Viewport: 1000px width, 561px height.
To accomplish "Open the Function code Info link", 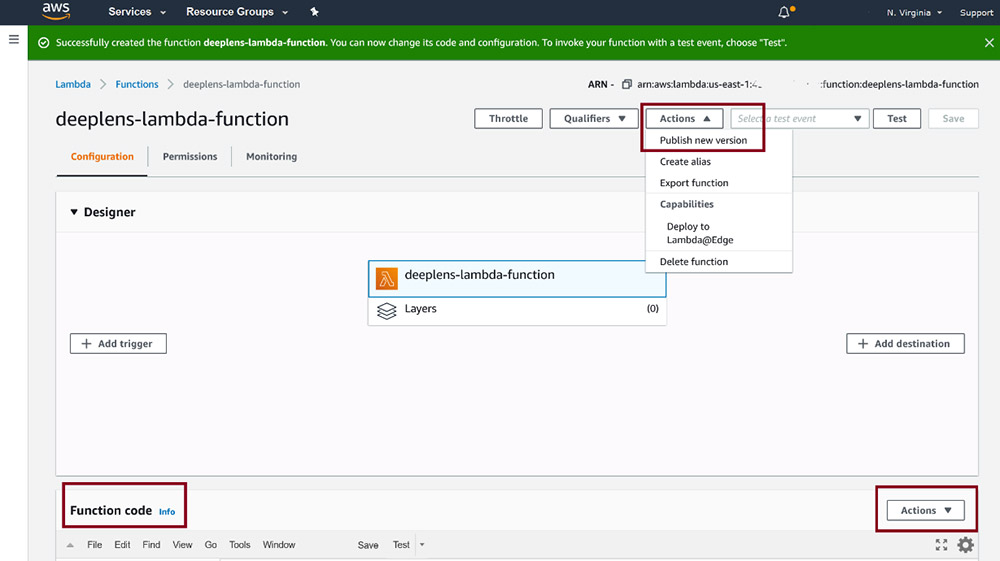I will [167, 512].
